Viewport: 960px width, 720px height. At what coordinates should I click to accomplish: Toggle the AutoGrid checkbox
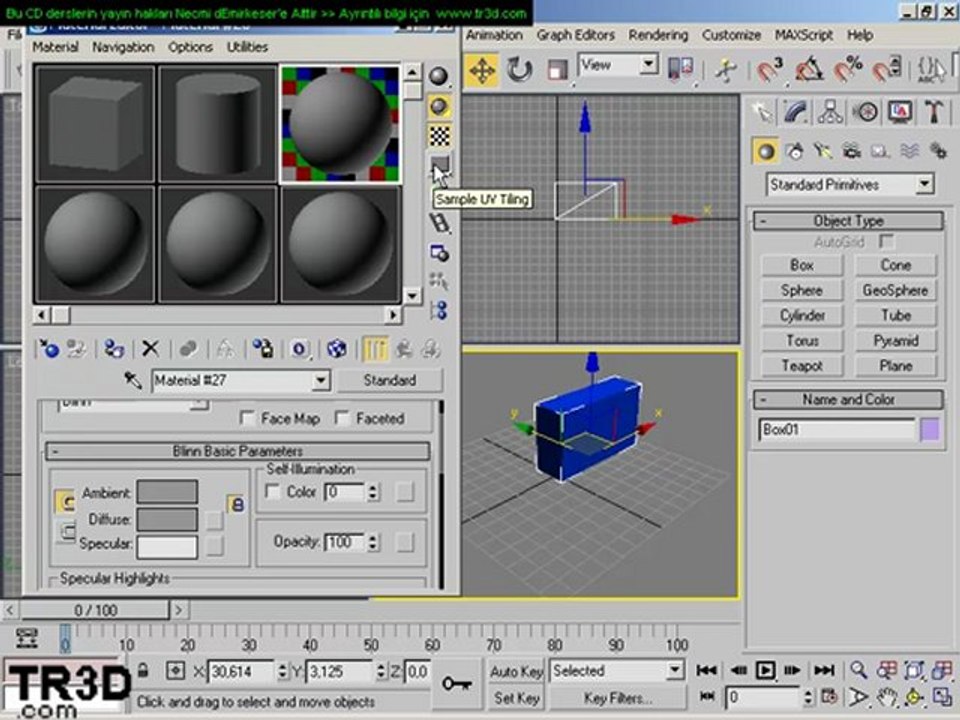886,242
